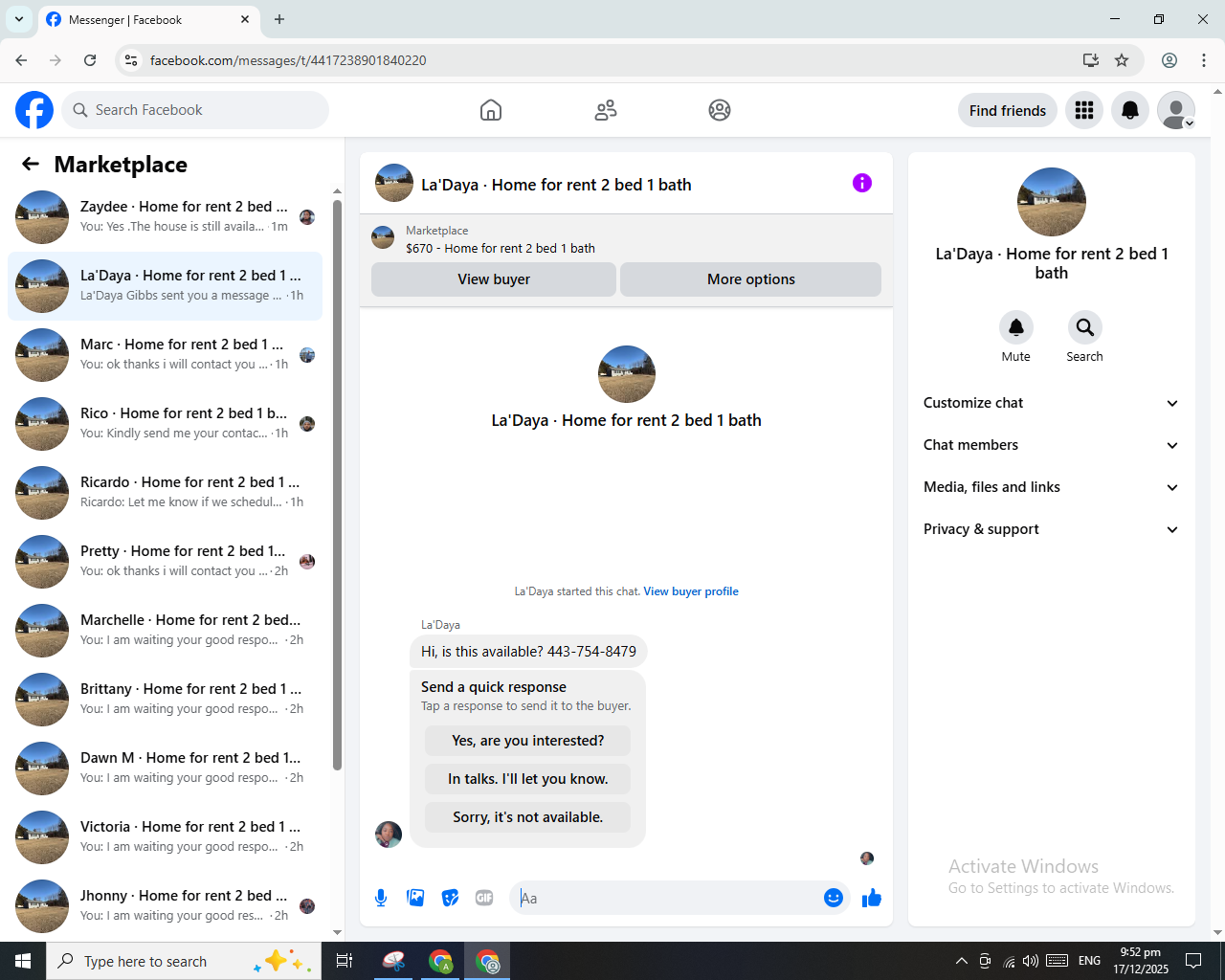
Task: Send quick reply 'In talks. I'll let you know.'
Action: coord(528,779)
